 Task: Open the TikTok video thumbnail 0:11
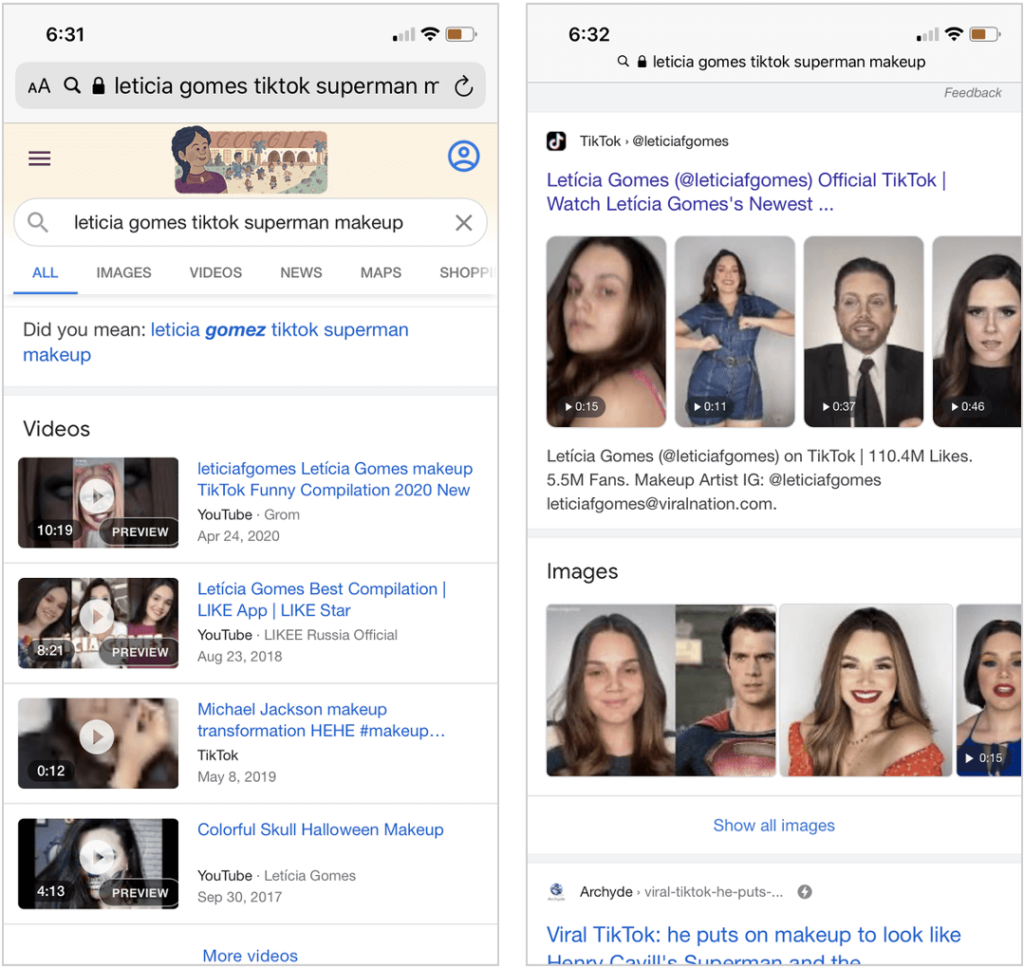735,331
